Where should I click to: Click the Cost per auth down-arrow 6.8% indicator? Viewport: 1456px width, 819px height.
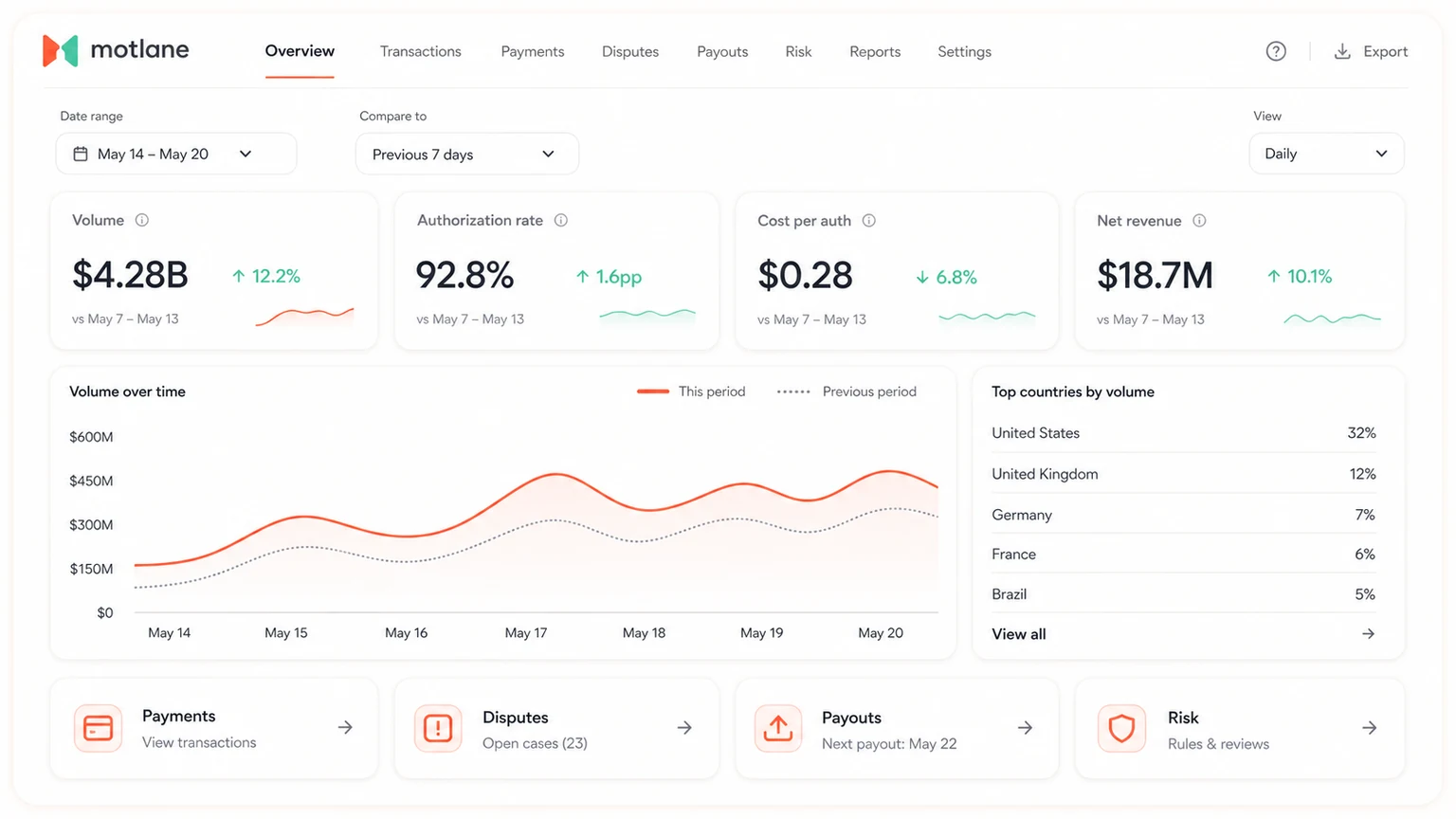pyautogui.click(x=946, y=277)
